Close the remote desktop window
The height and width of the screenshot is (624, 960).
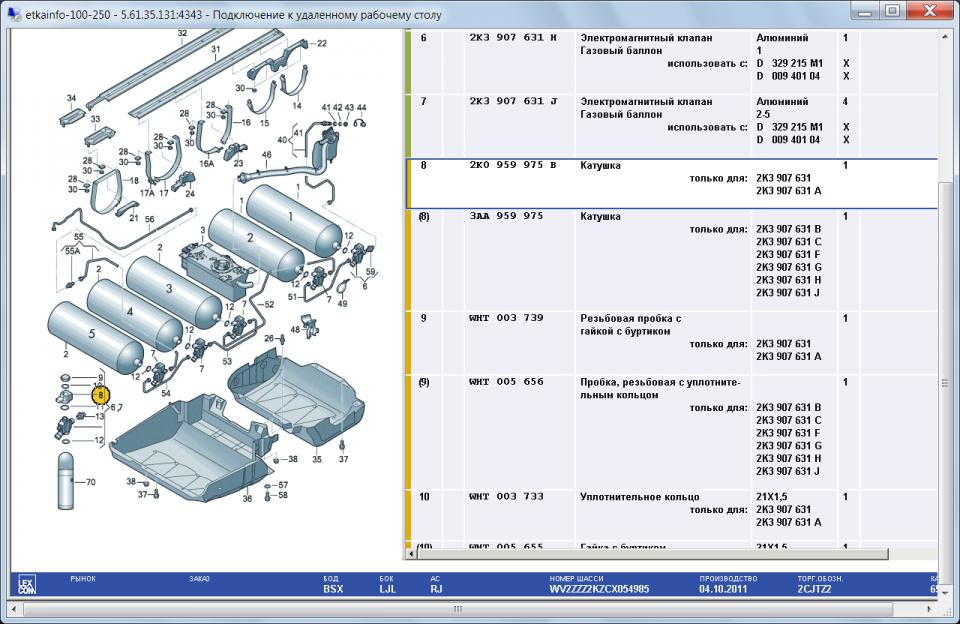[930, 11]
